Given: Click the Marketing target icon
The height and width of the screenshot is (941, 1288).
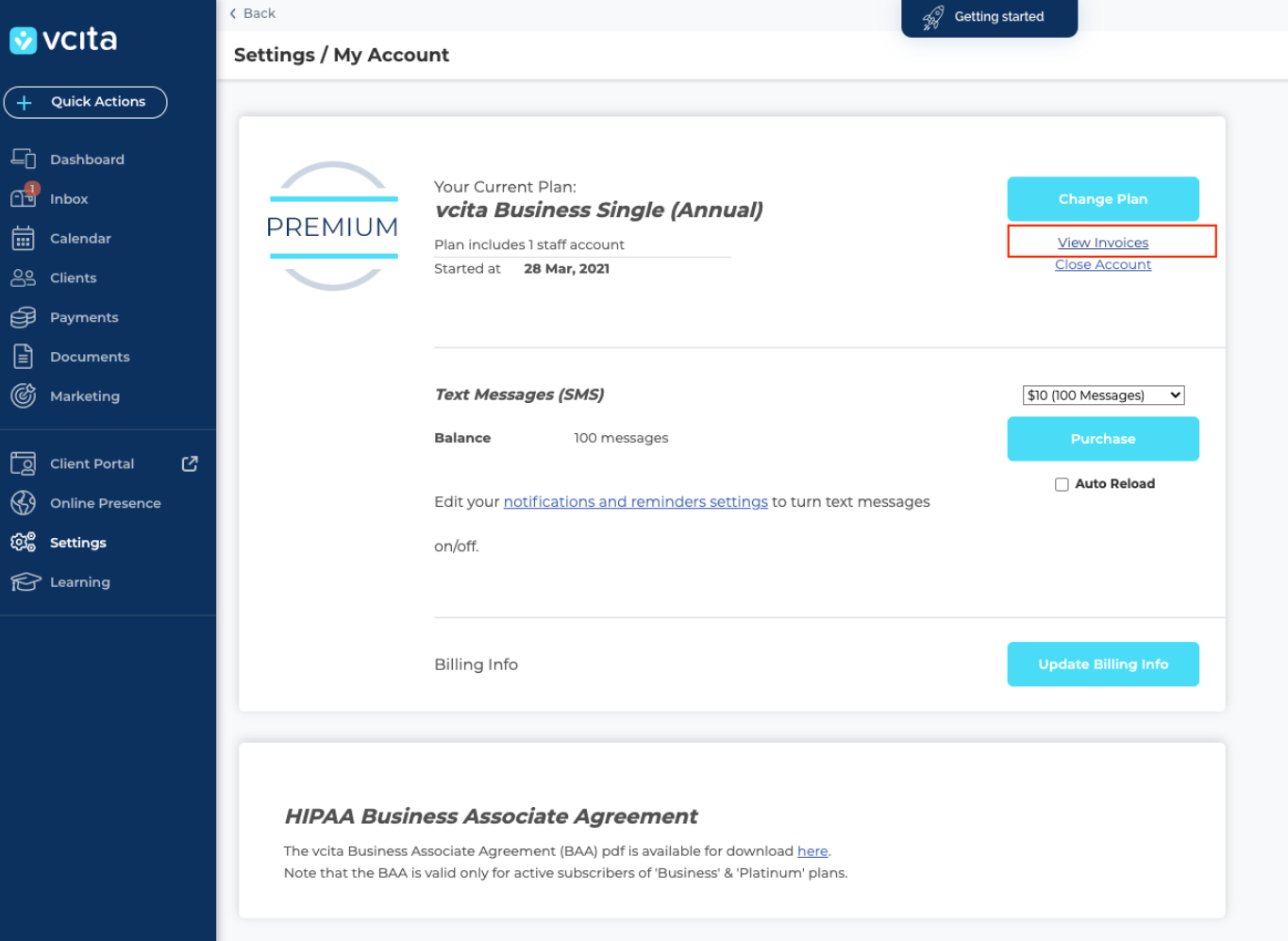Looking at the screenshot, I should (x=24, y=395).
